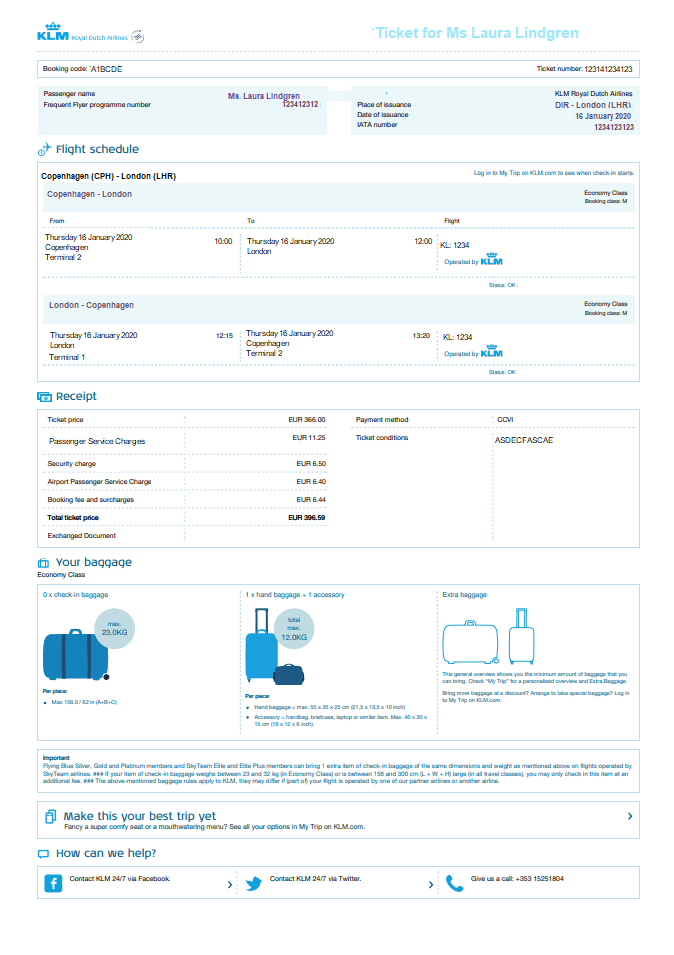
Task: Click the KLM Royal Dutch Airlines logo
Action: [90, 36]
